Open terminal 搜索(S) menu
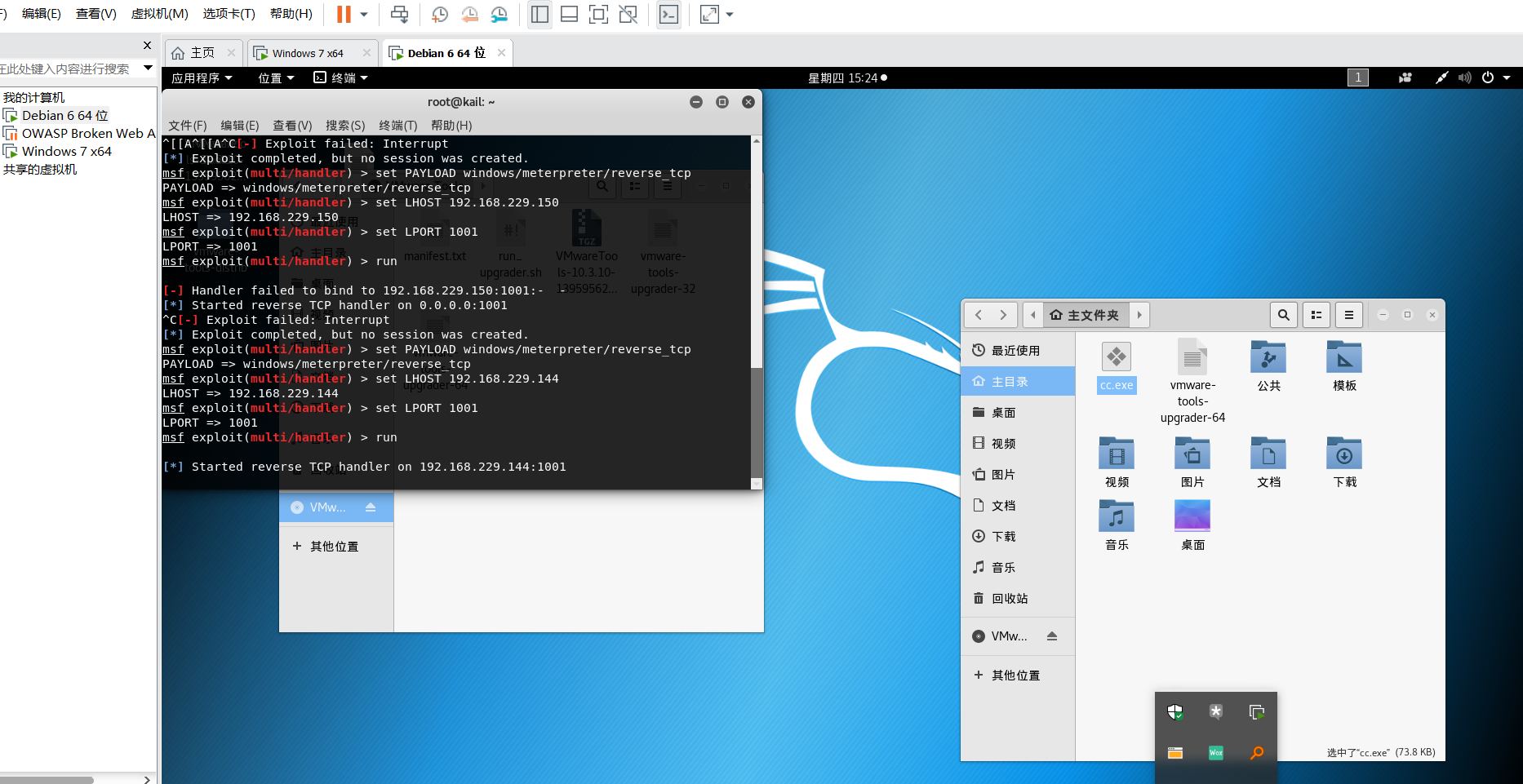 point(345,125)
